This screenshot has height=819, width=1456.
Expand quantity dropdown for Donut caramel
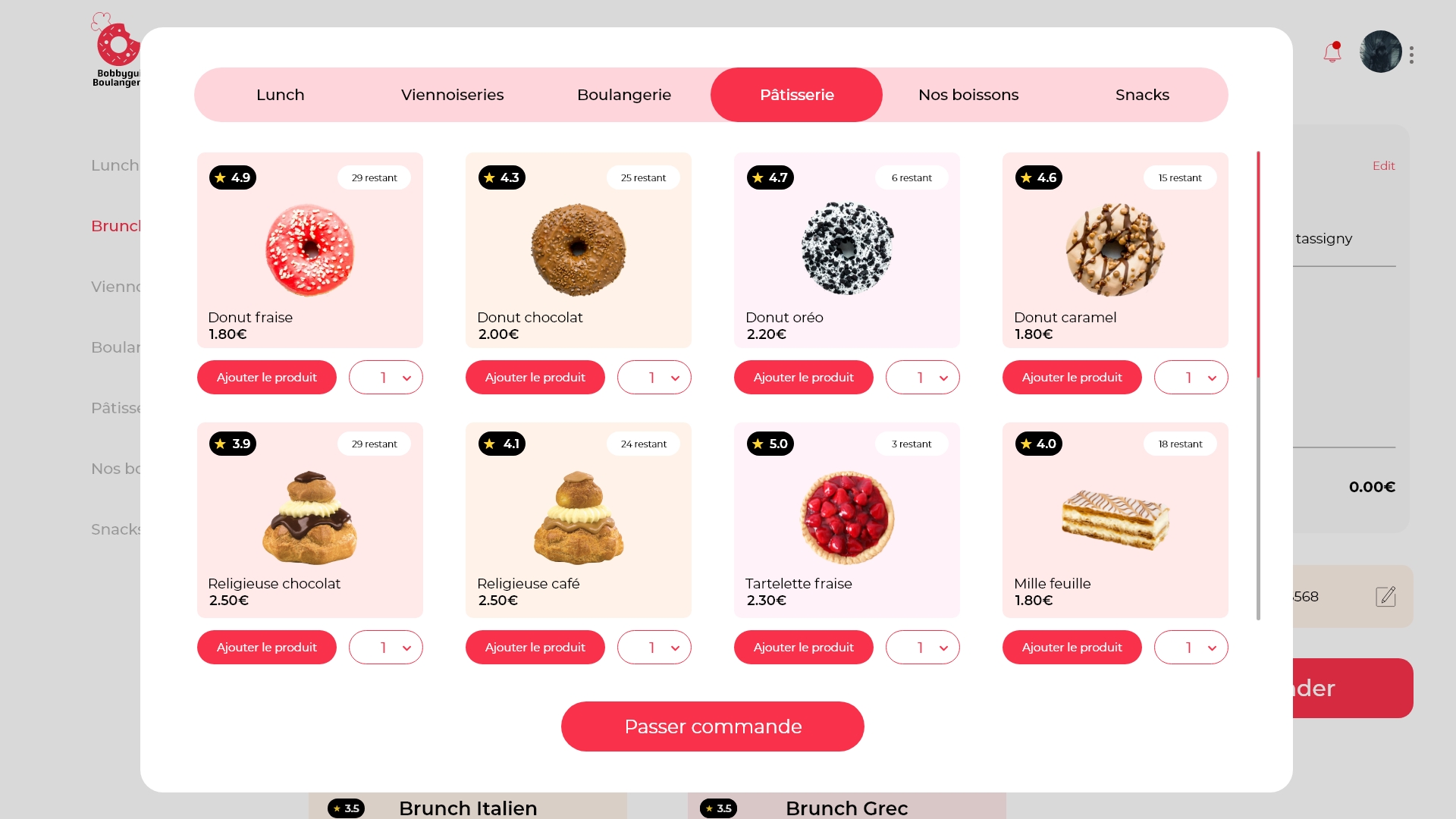tap(1191, 377)
